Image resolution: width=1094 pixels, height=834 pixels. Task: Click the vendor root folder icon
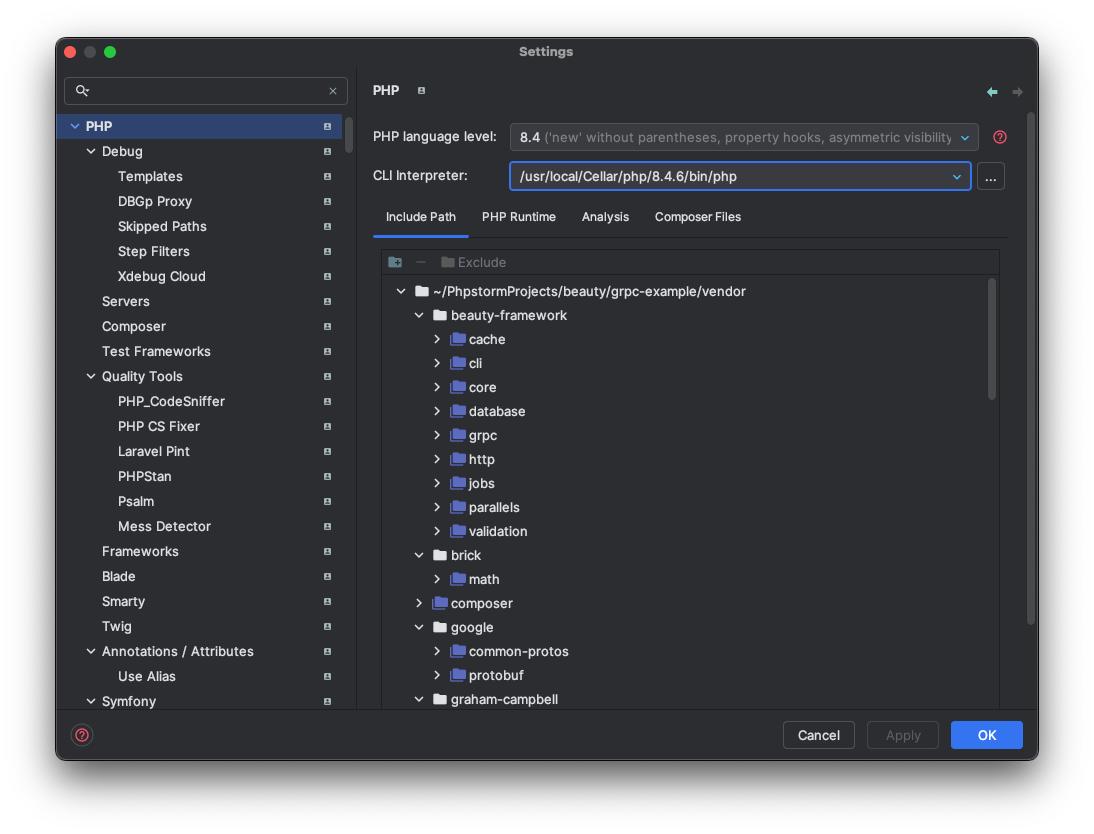tap(421, 291)
